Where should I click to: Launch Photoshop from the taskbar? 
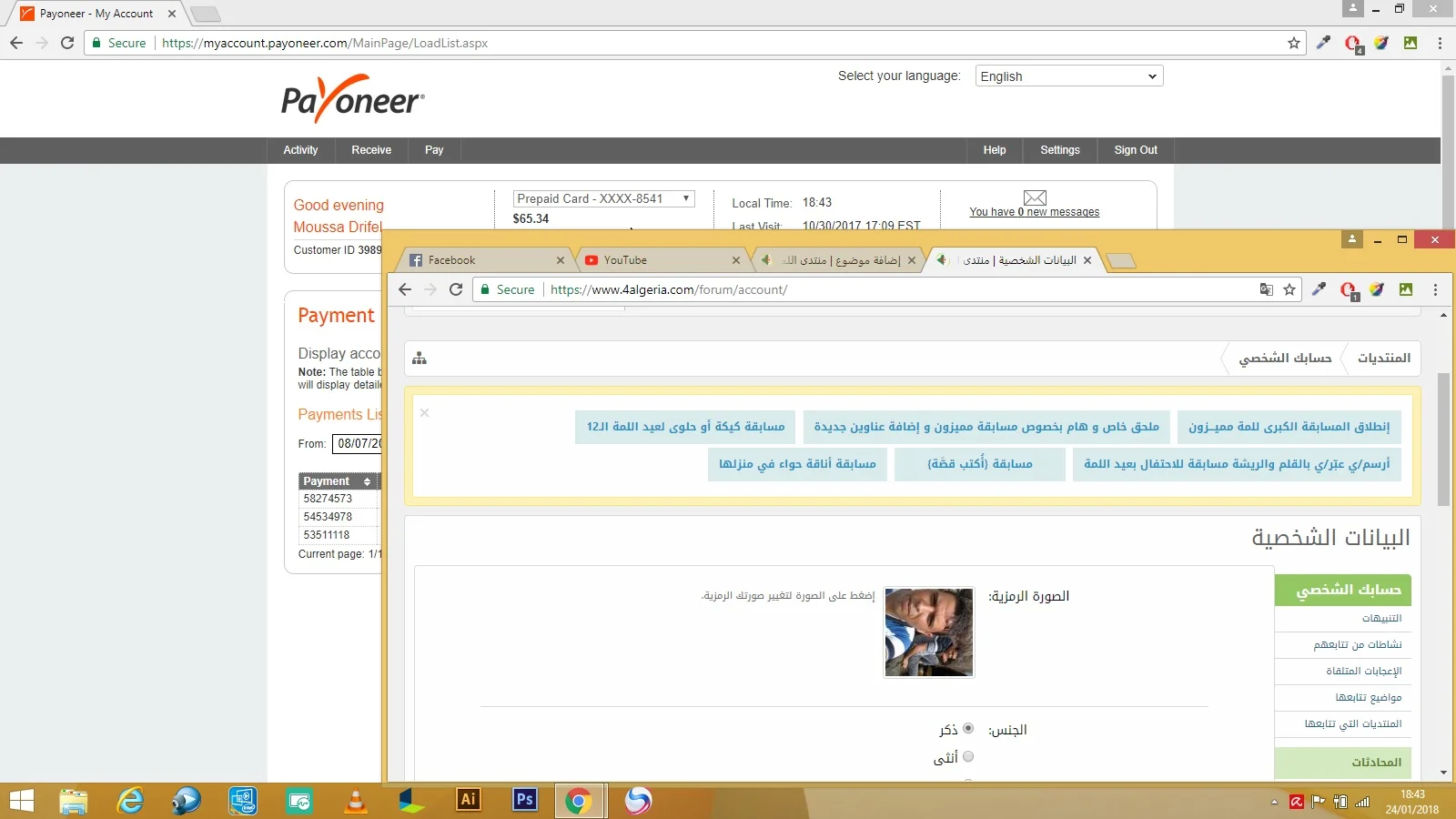pos(524,800)
